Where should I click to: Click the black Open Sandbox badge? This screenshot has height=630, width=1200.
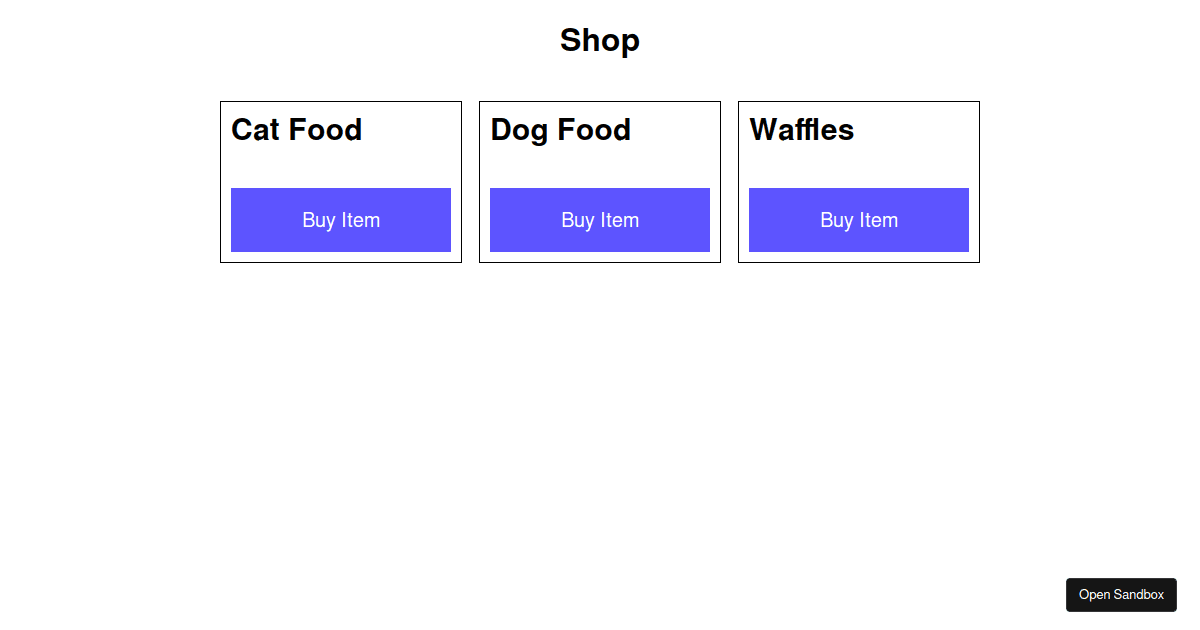[1121, 595]
